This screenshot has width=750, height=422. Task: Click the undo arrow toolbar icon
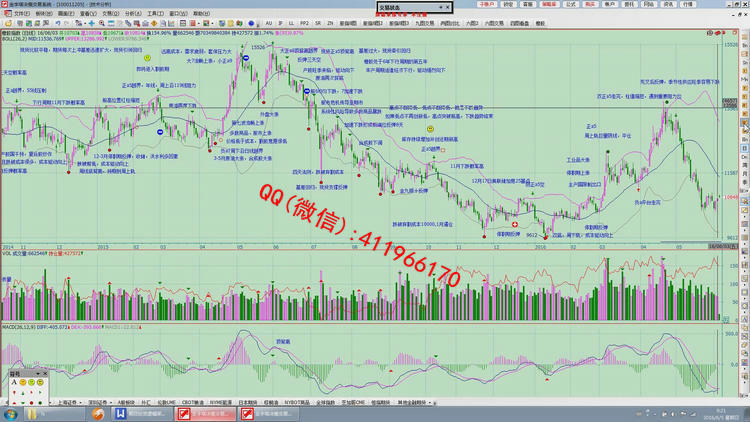click(58, 23)
